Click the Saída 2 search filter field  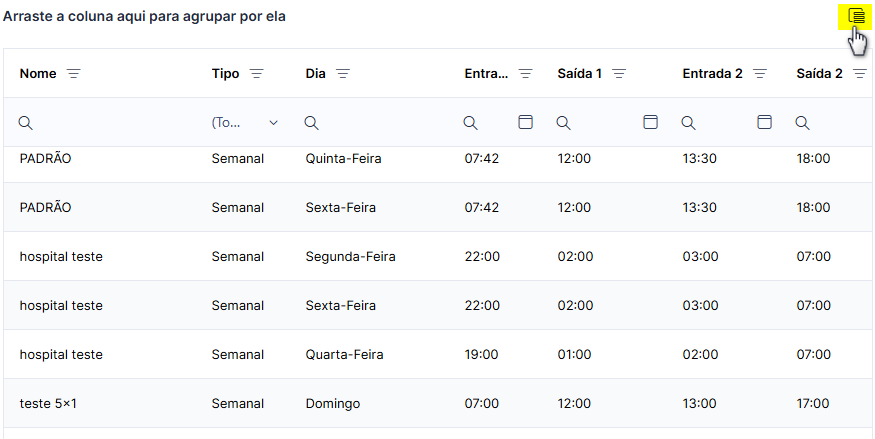pyautogui.click(x=831, y=123)
